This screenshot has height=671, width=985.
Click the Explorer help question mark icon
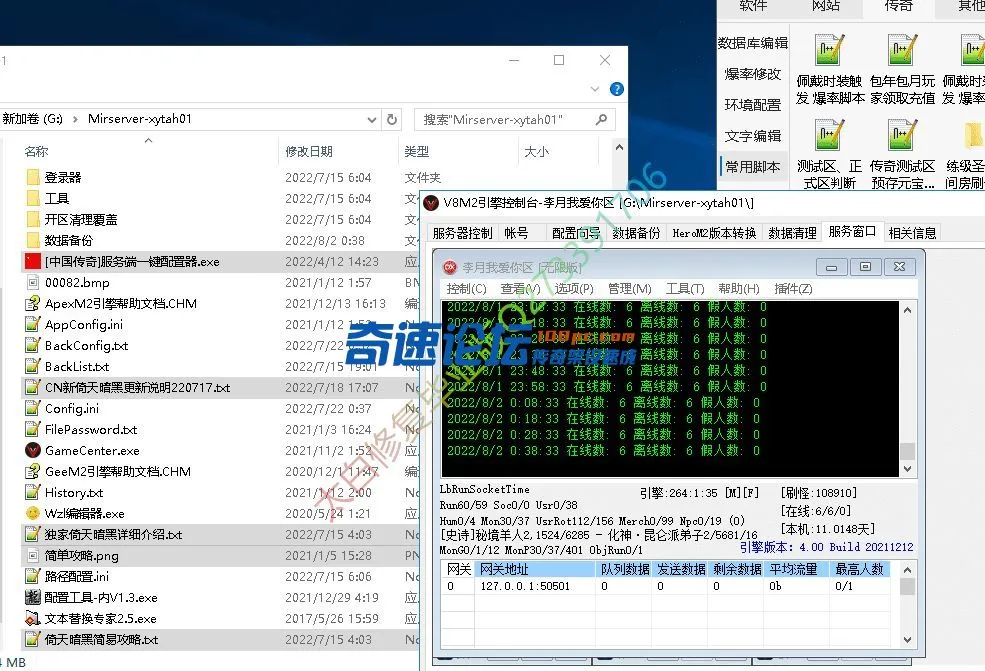click(x=617, y=89)
